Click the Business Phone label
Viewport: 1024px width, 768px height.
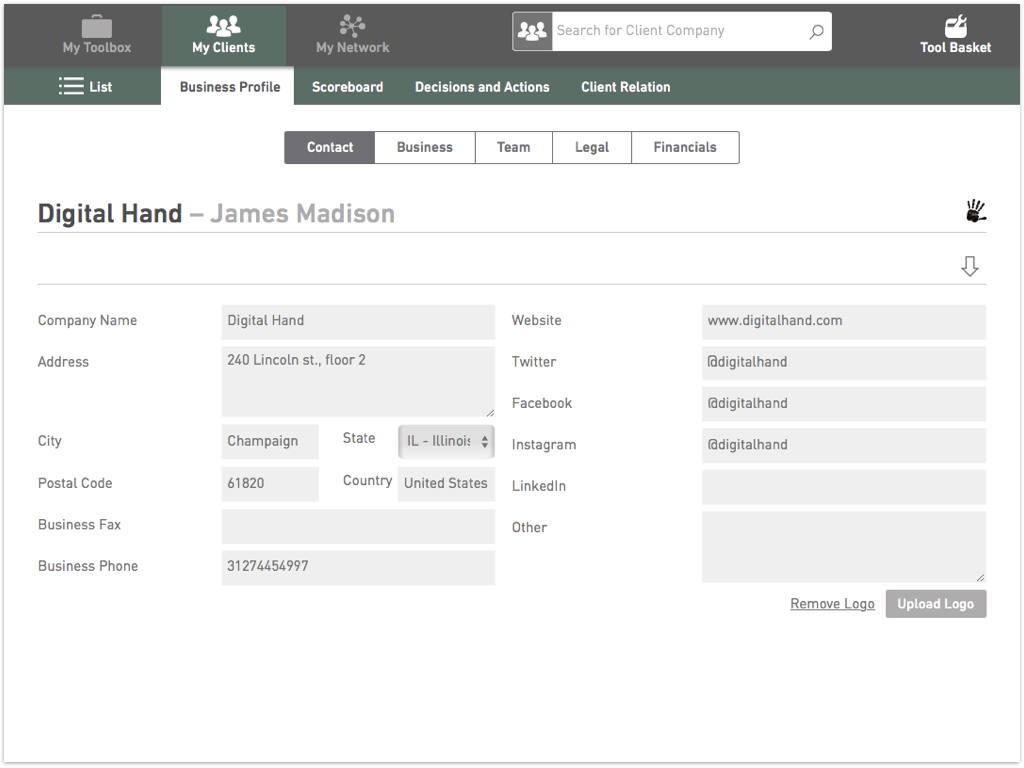(88, 566)
